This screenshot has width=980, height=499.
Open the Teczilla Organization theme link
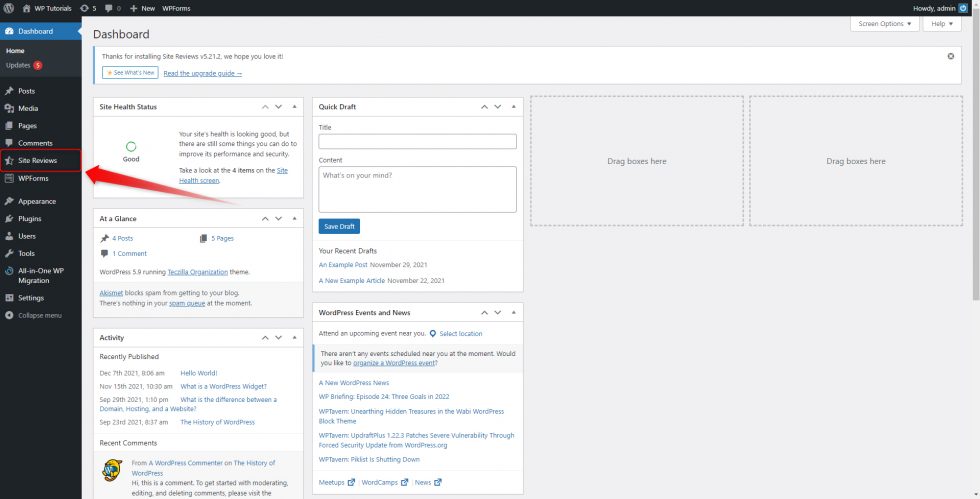coord(198,272)
